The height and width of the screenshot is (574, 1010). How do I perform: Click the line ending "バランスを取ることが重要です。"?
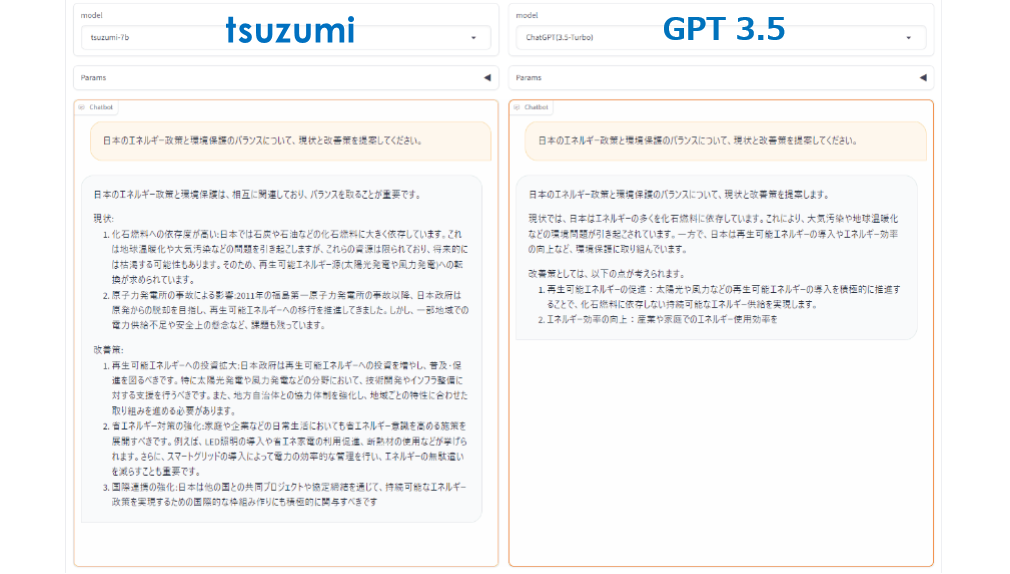257,195
